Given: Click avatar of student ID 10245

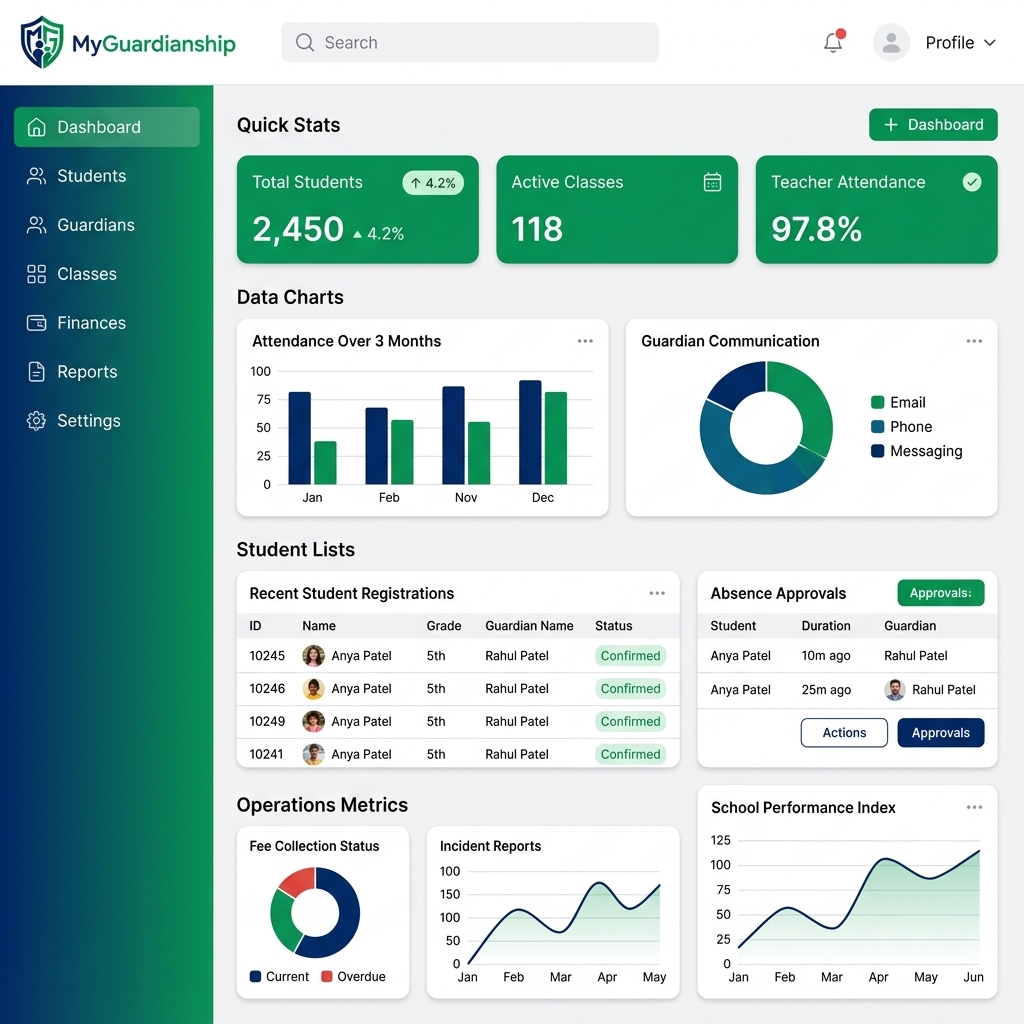Looking at the screenshot, I should (x=313, y=656).
